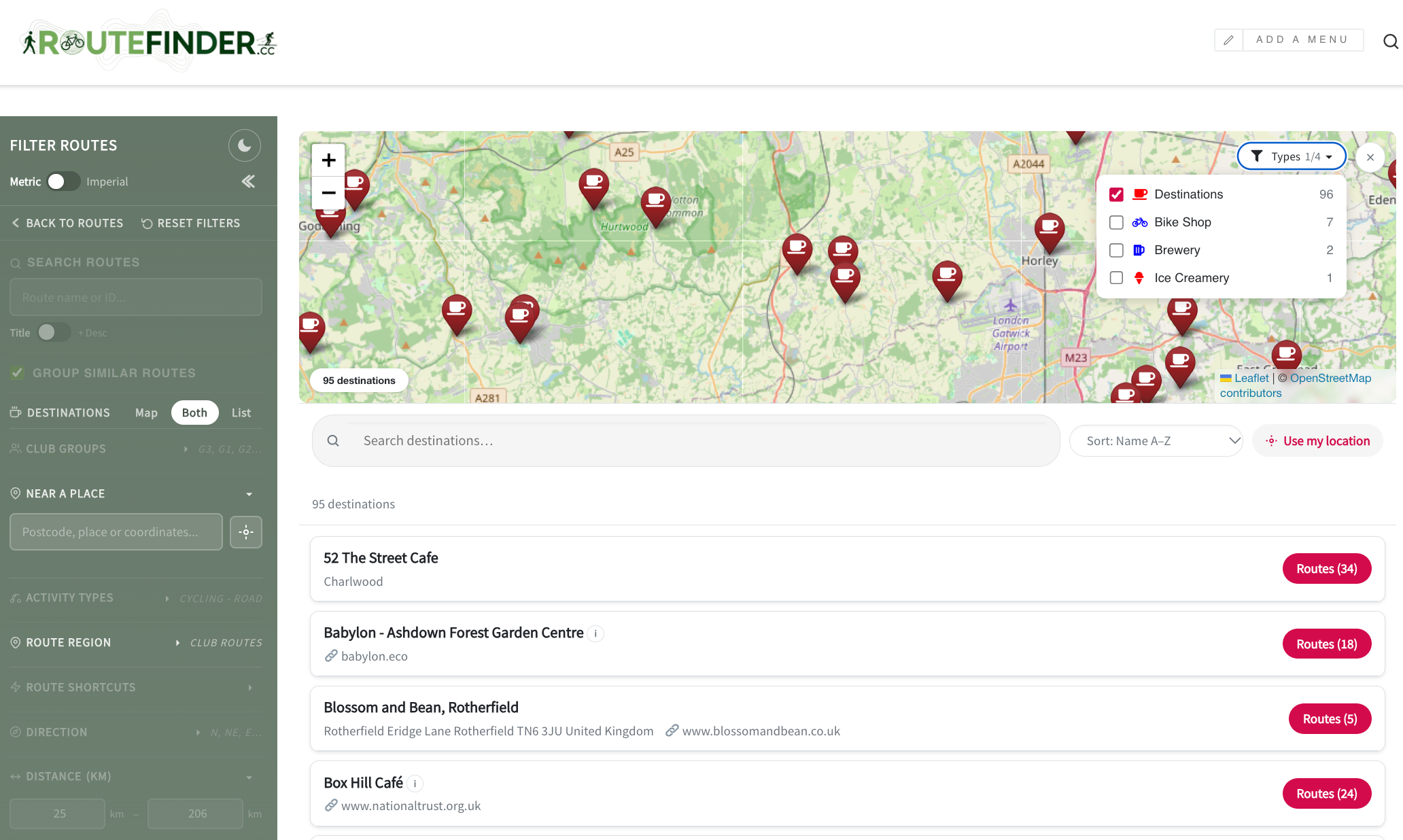This screenshot has height=840, width=1403.
Task: Expand the Activity Types filter
Action: [x=136, y=598]
